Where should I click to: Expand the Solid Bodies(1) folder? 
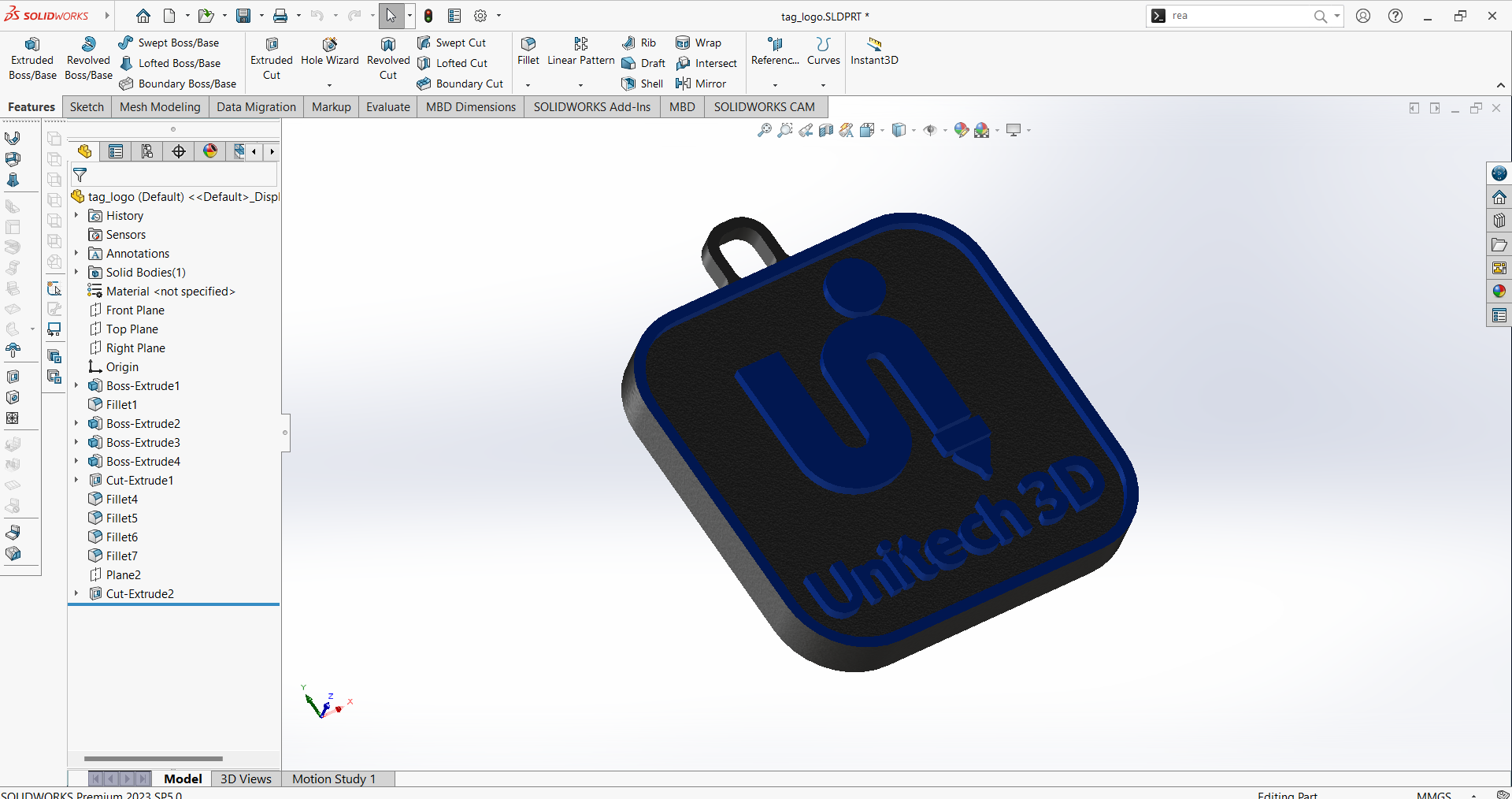coord(76,272)
